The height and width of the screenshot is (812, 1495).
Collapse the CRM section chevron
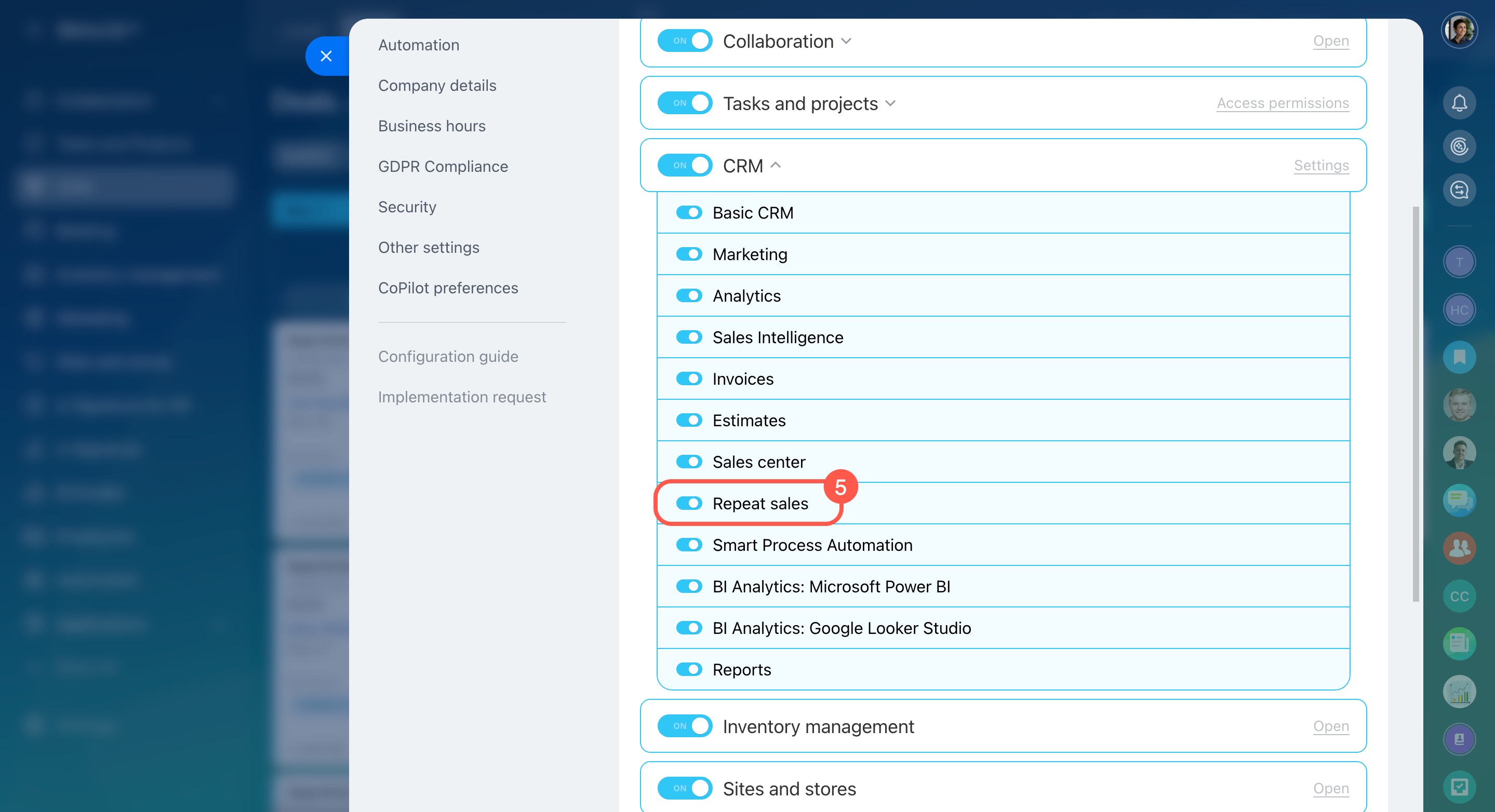pos(776,165)
